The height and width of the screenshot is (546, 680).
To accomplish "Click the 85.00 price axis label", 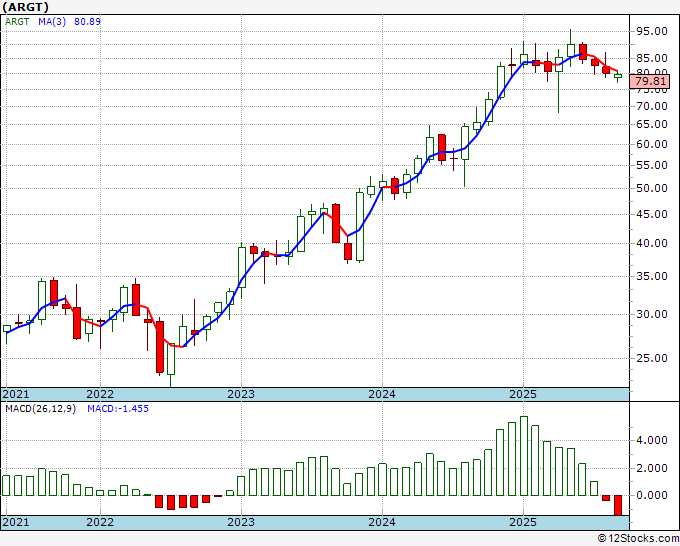I will 651,58.
